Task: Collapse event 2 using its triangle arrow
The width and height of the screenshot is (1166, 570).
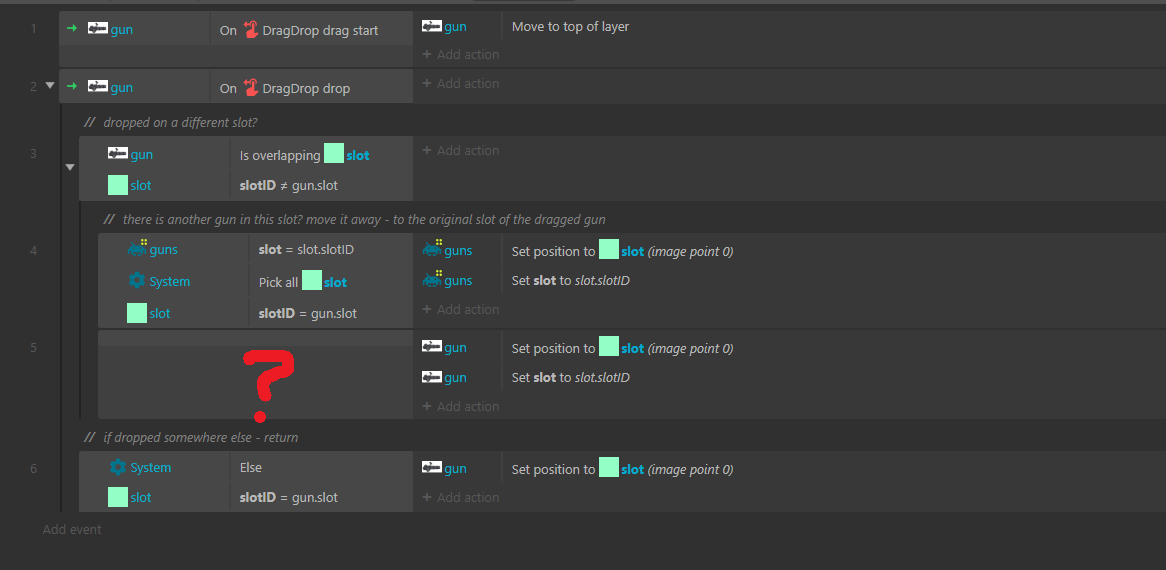Action: pyautogui.click(x=50, y=86)
